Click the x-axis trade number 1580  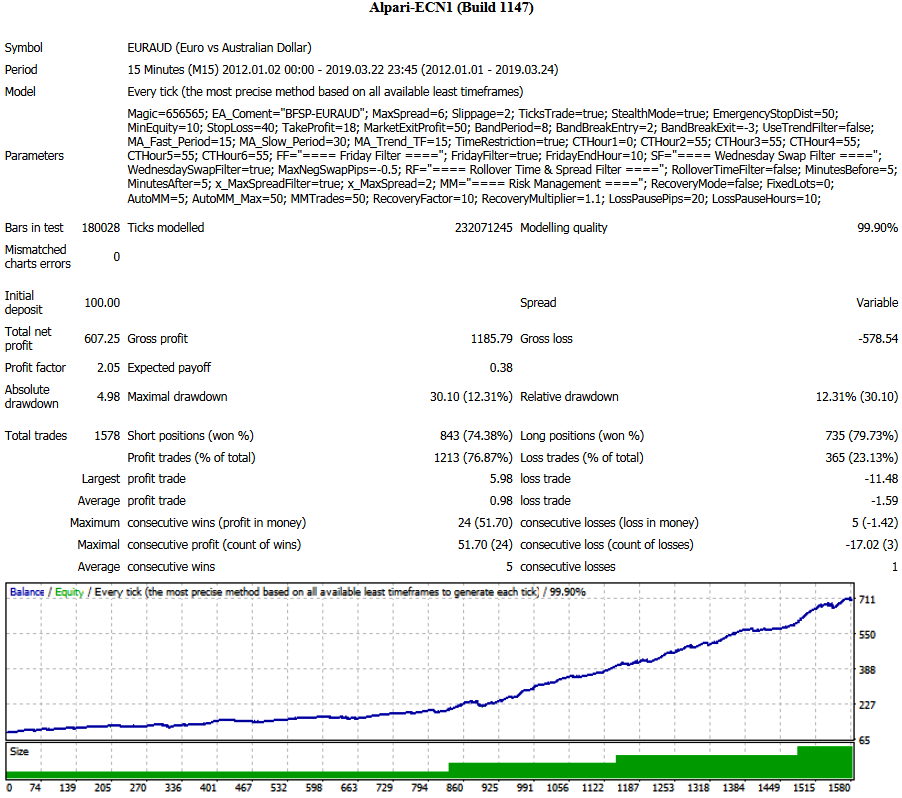tap(839, 788)
